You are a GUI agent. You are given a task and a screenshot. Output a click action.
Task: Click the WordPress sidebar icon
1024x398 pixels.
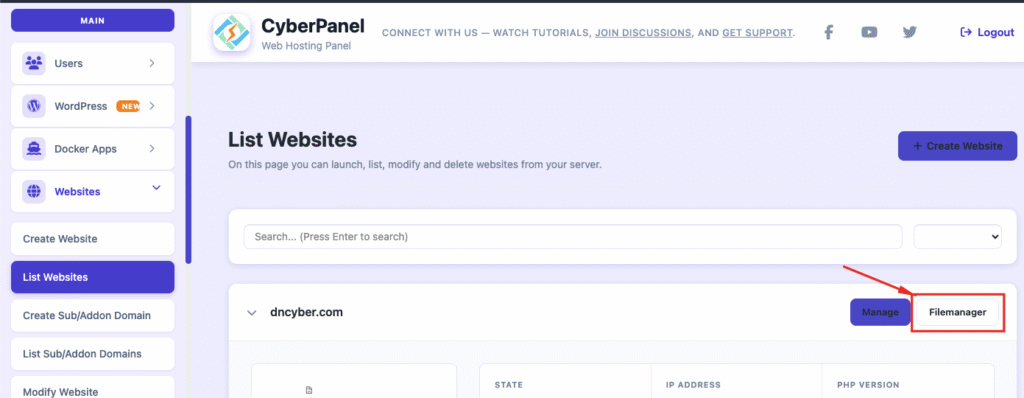[33, 106]
